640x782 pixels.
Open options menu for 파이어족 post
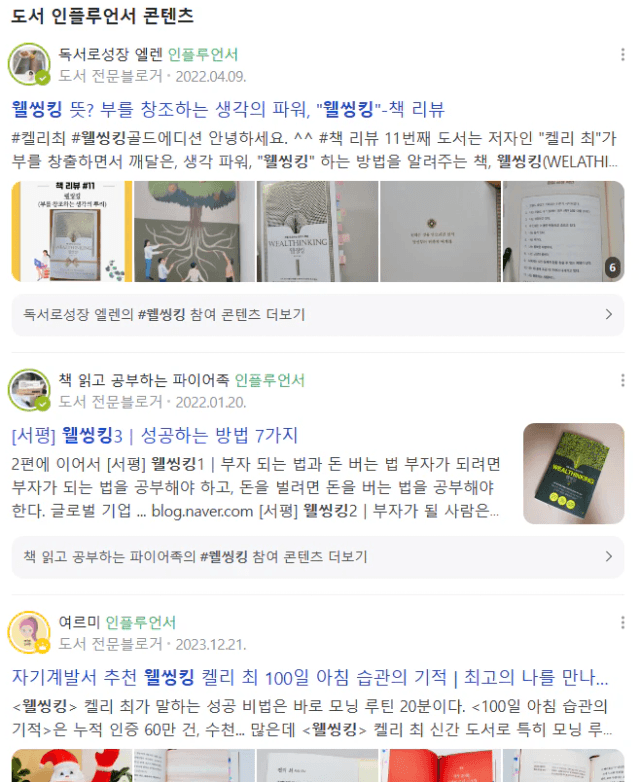[623, 381]
